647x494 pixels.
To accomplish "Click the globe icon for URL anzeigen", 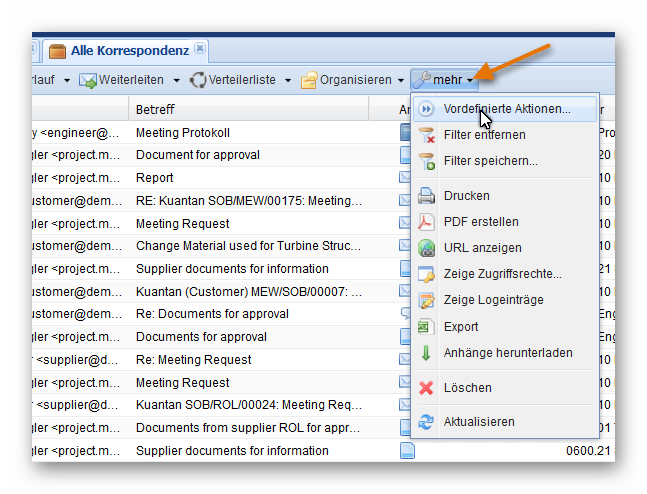I will click(427, 248).
